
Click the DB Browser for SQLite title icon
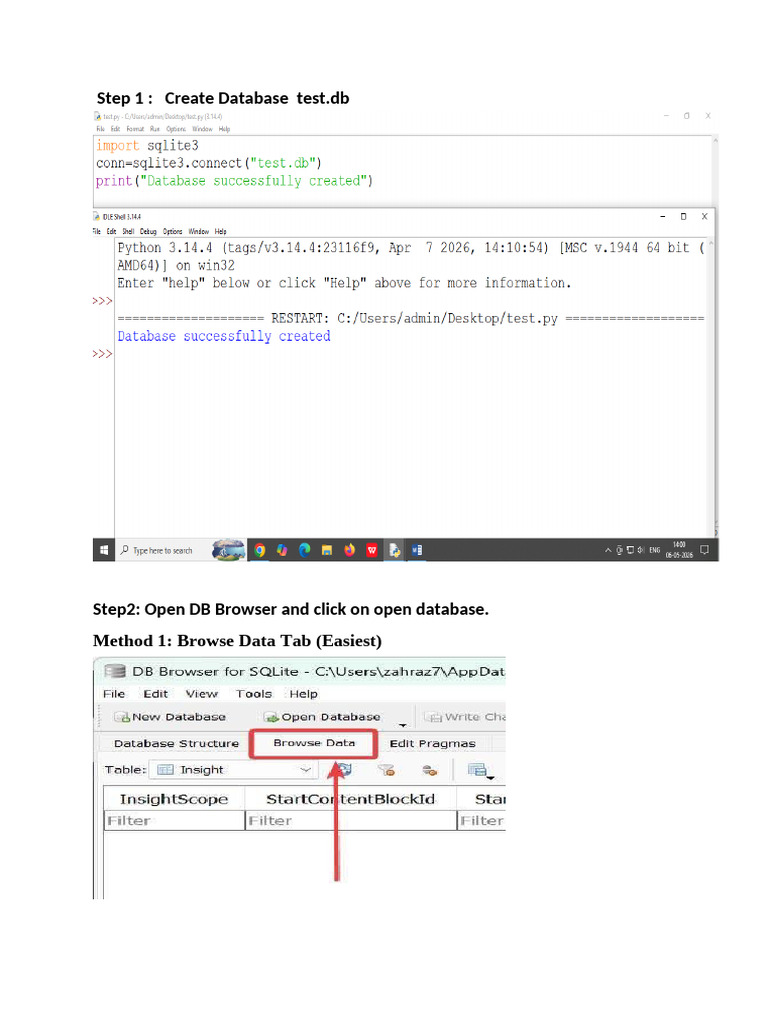click(115, 671)
